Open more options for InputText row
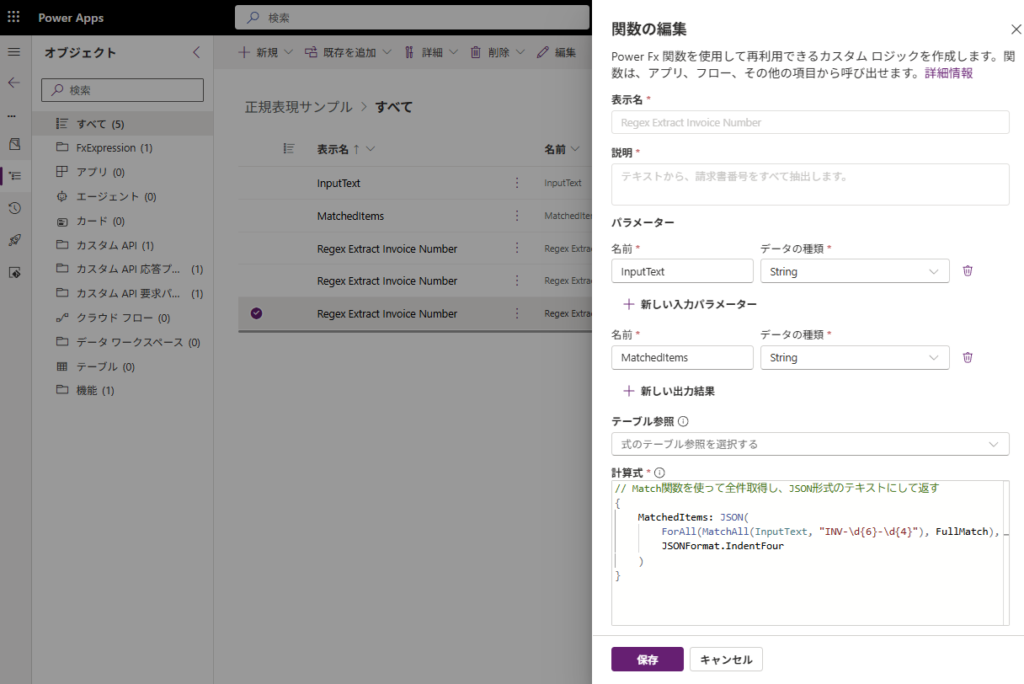This screenshot has width=1024, height=684. (x=517, y=183)
